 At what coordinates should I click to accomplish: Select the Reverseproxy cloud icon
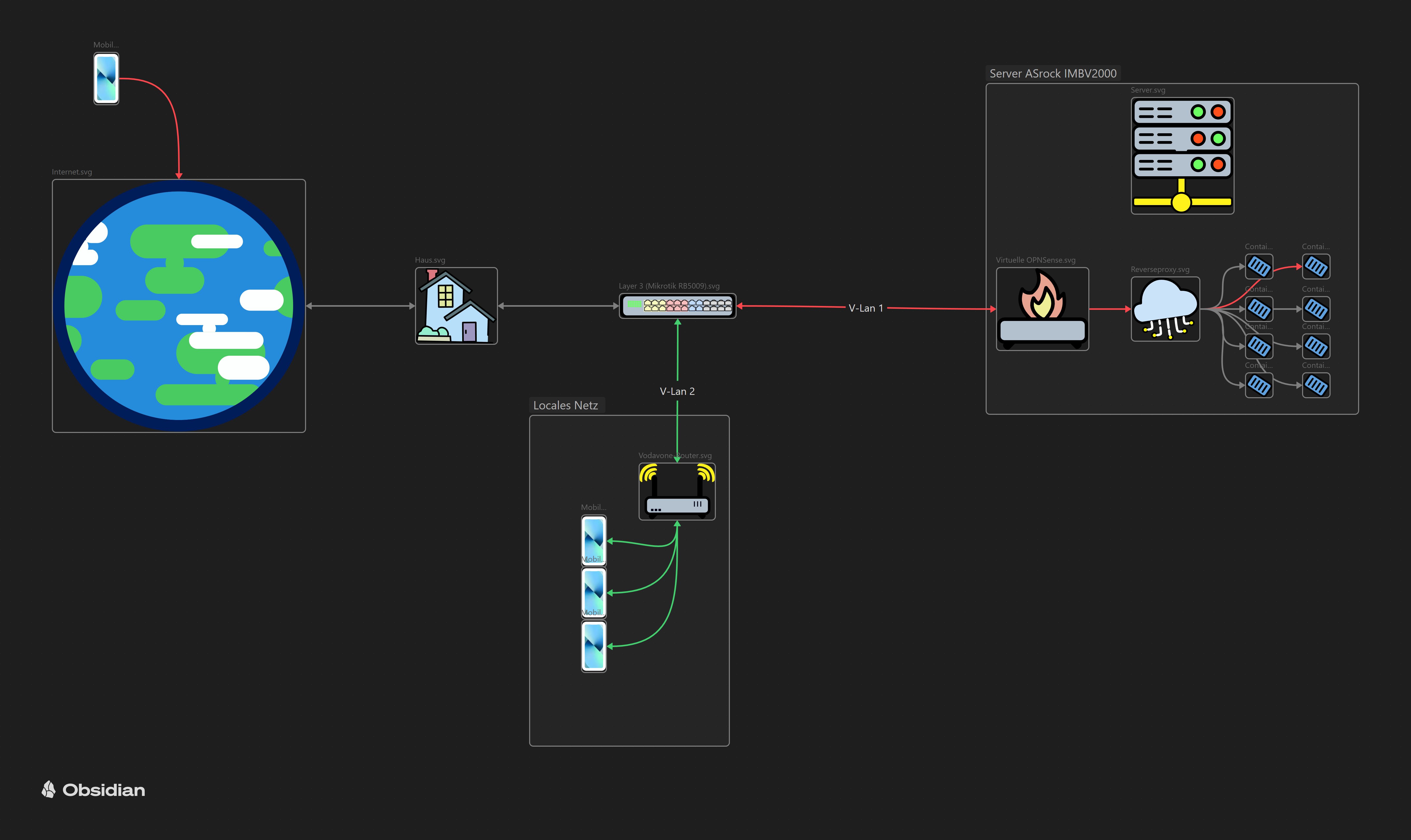tap(1165, 309)
